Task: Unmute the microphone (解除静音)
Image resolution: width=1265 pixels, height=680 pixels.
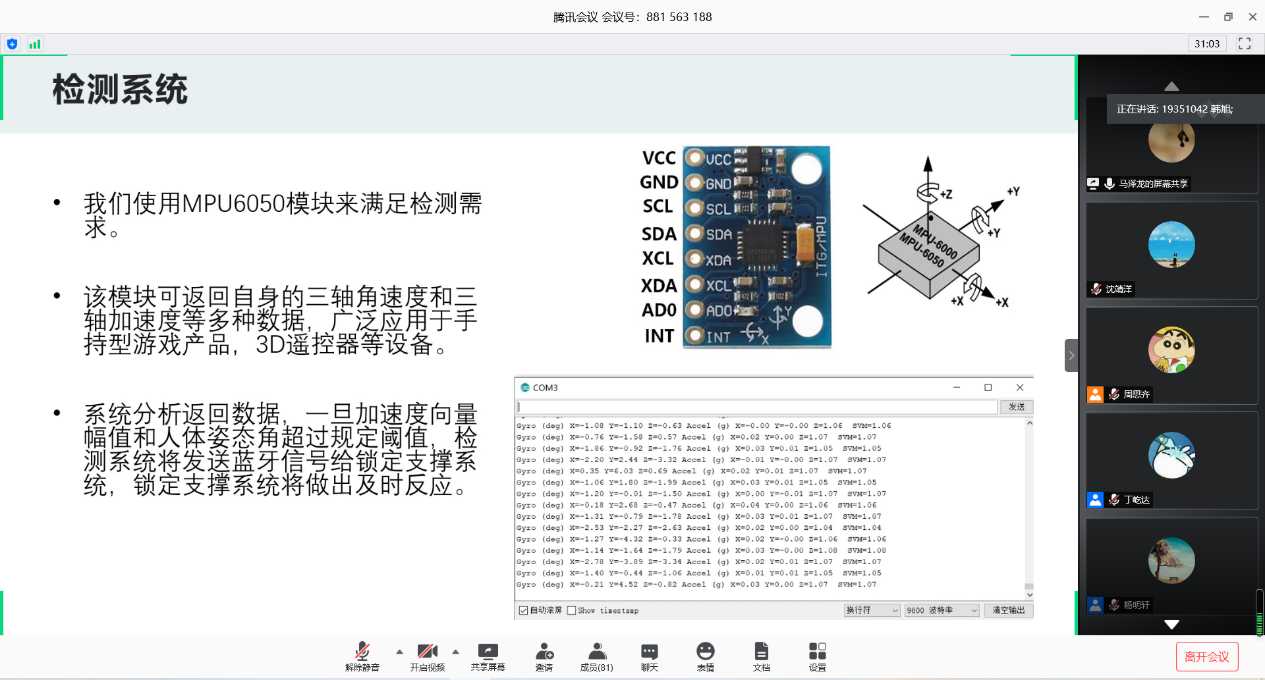Action: [x=362, y=656]
